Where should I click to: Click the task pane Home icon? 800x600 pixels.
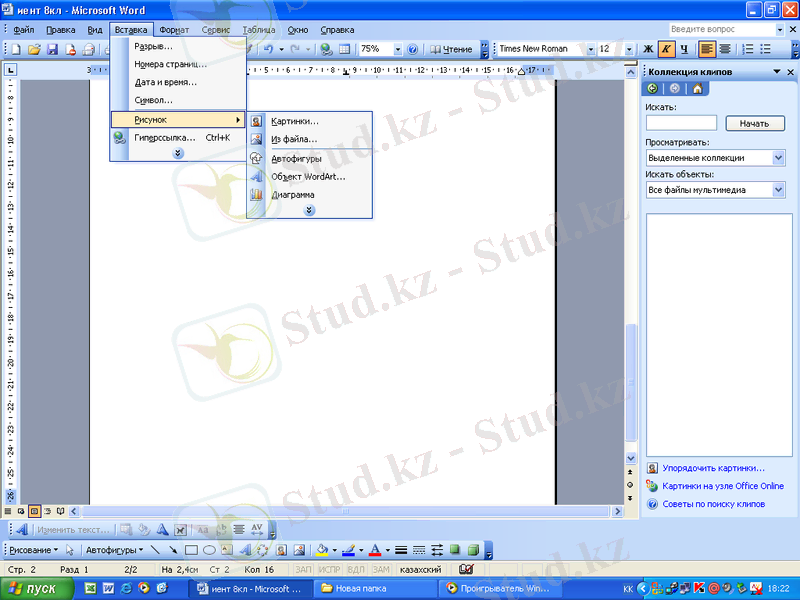[697, 88]
